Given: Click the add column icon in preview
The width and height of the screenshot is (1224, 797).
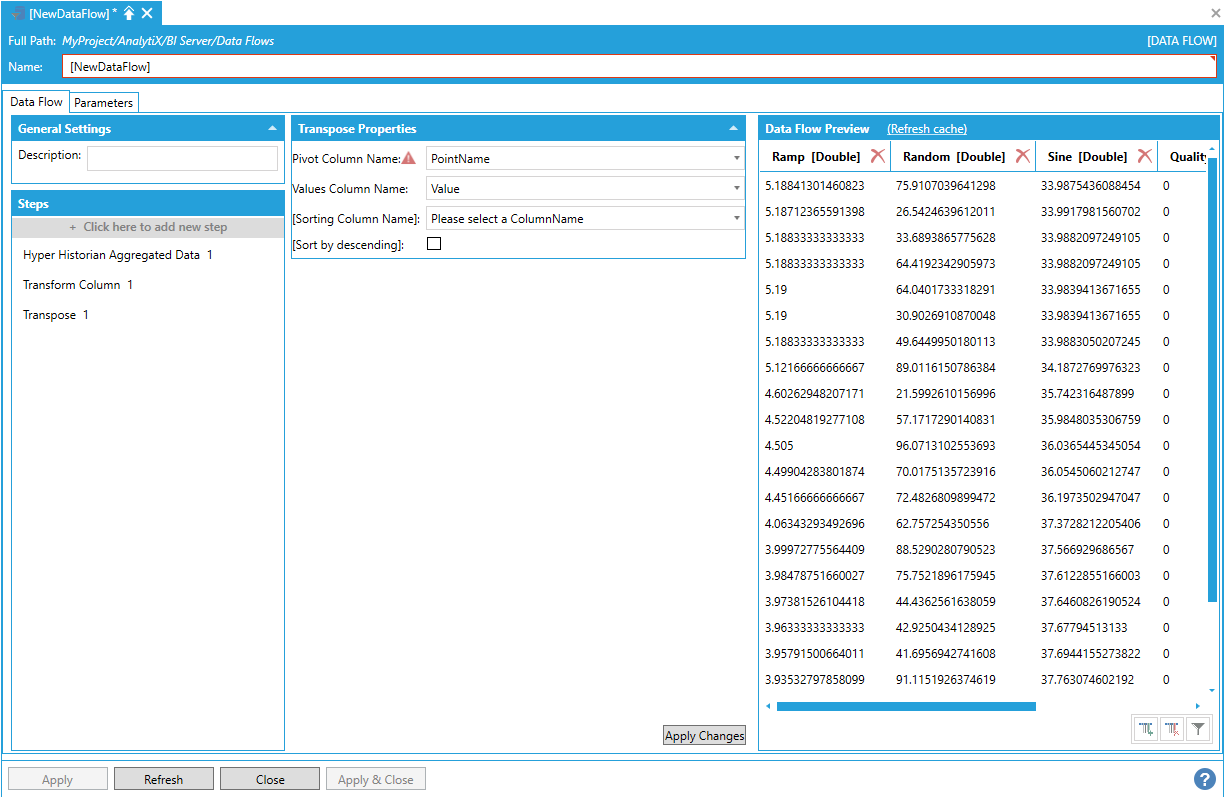Looking at the screenshot, I should (1146, 730).
